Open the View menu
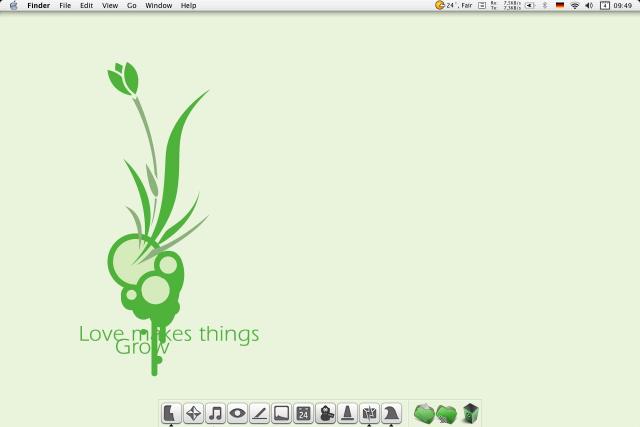The image size is (640, 427). tap(110, 5)
